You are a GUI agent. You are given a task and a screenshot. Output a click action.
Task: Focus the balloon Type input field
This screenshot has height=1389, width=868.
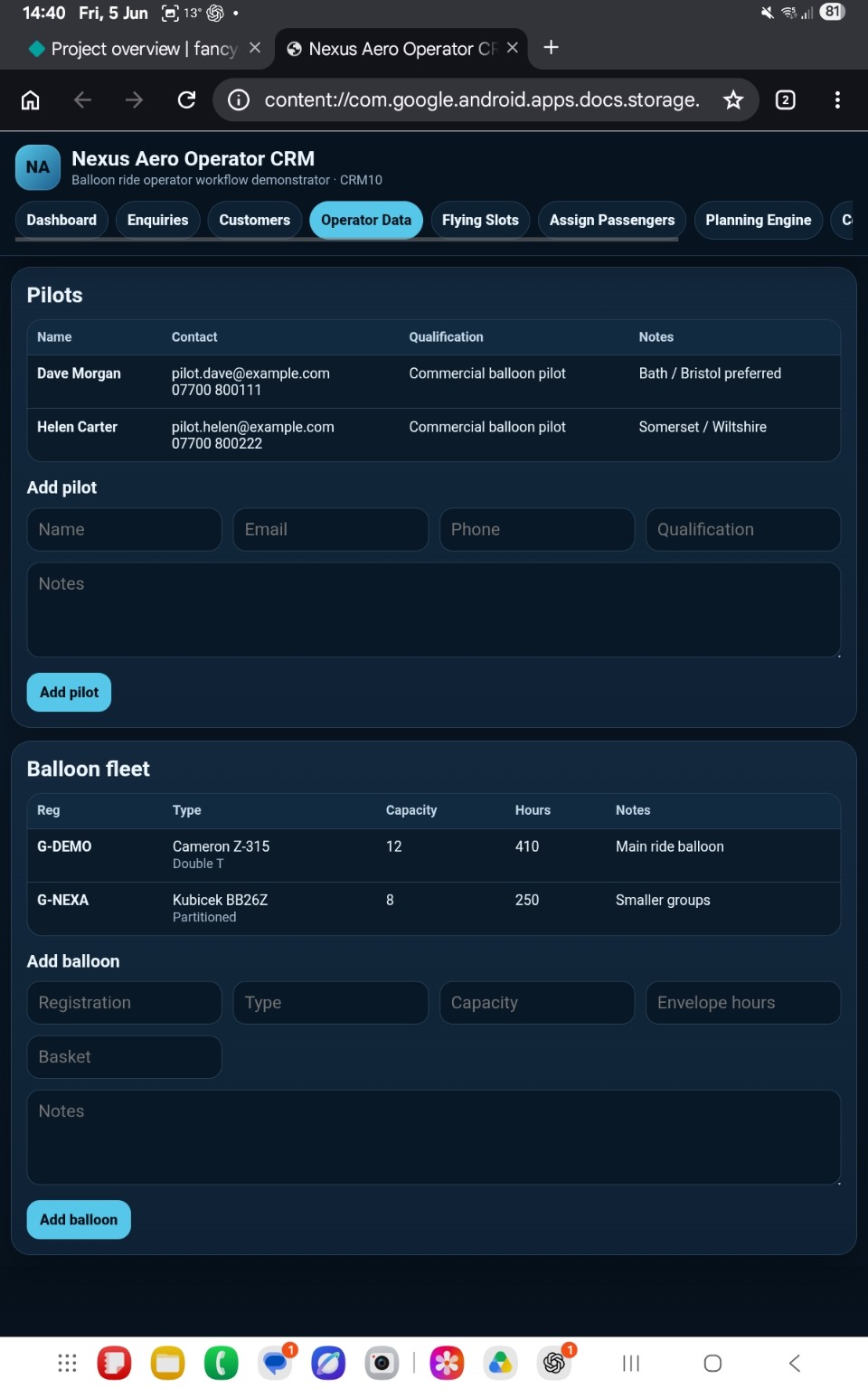point(330,1003)
